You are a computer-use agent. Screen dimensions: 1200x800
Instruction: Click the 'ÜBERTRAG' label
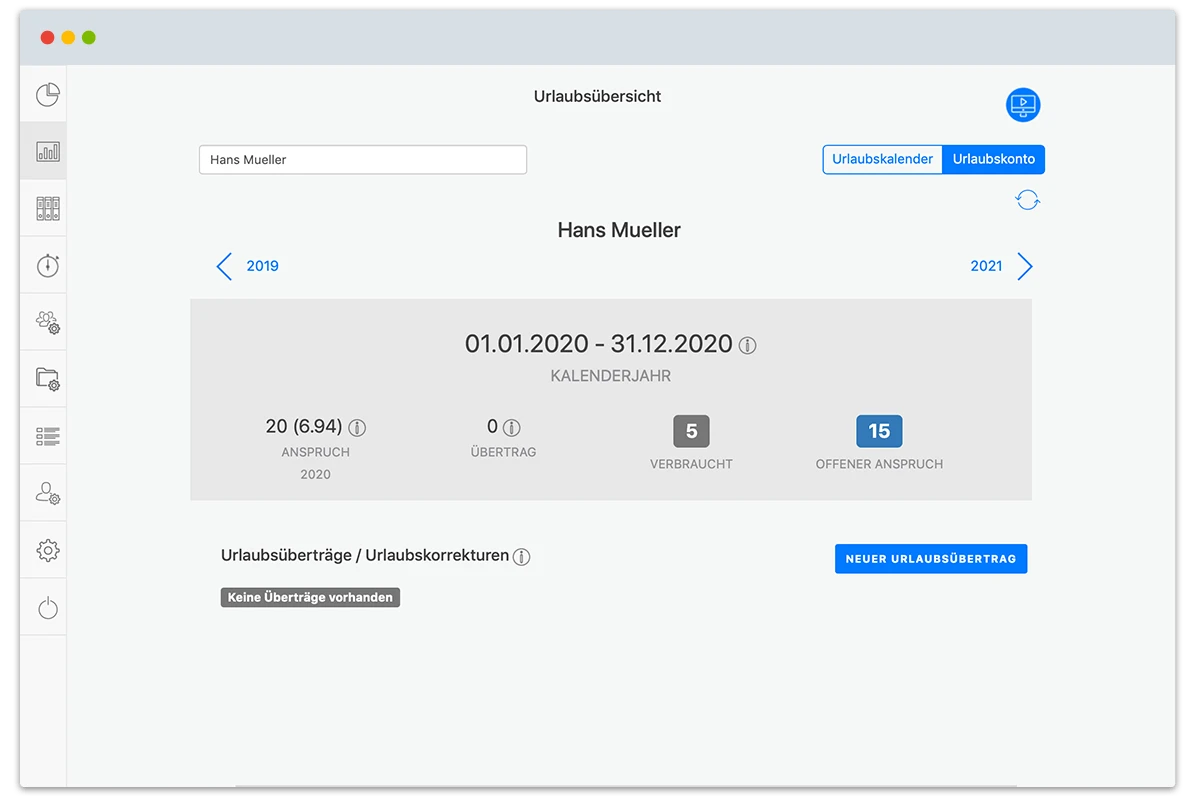(x=503, y=452)
